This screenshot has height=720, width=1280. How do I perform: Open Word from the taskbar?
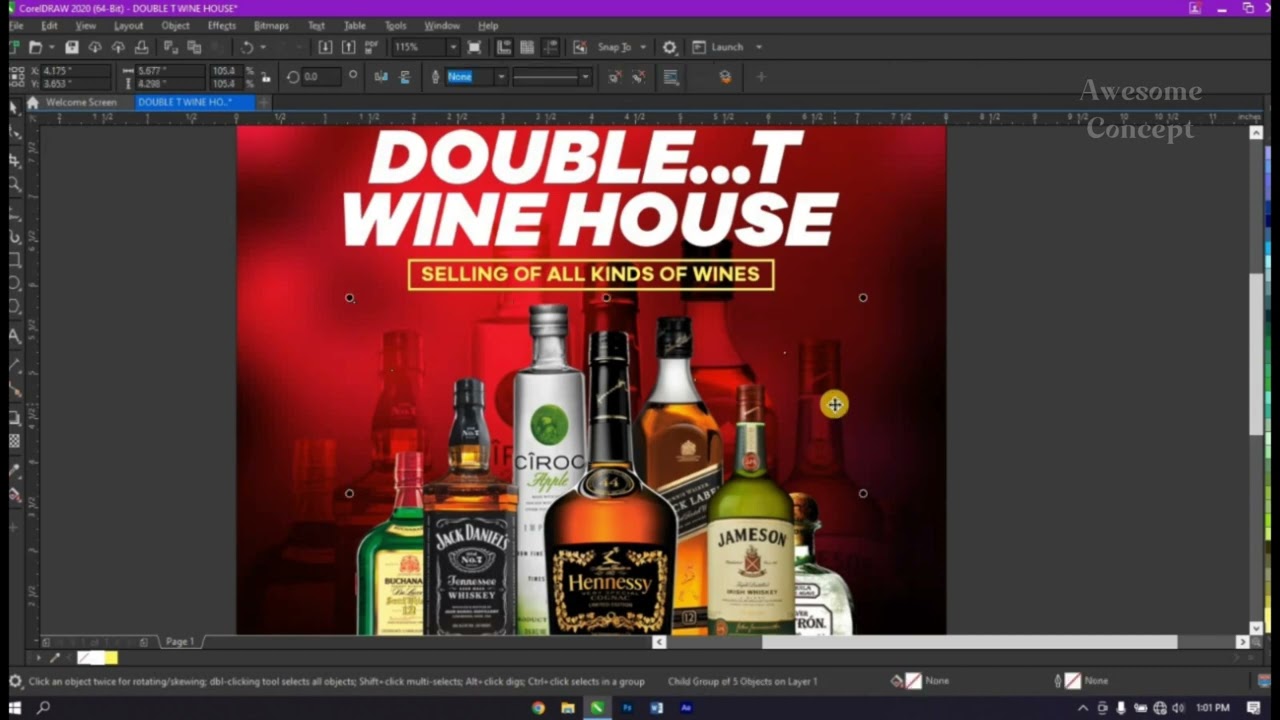click(x=657, y=708)
